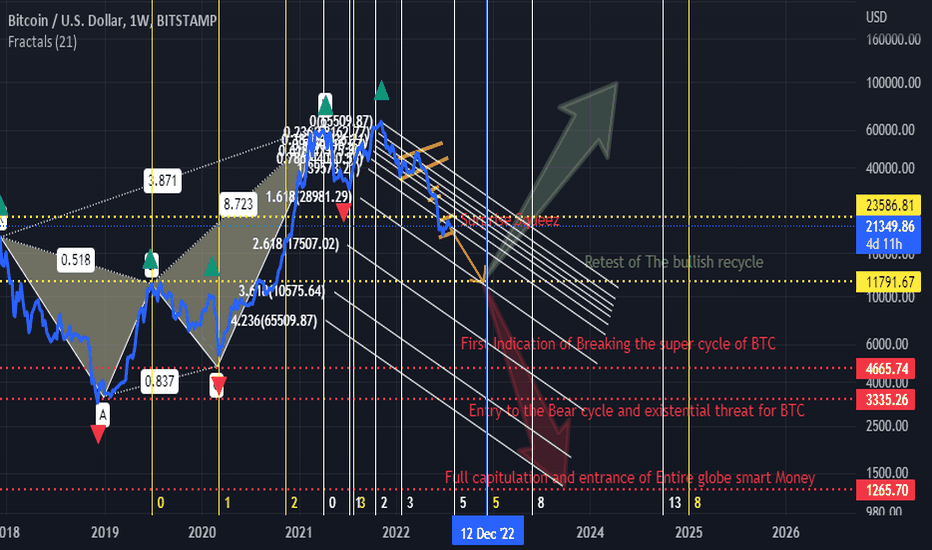Select the 'Entry to the Bear cycle' annotation
Viewport: 932px width, 550px height.
coord(637,411)
